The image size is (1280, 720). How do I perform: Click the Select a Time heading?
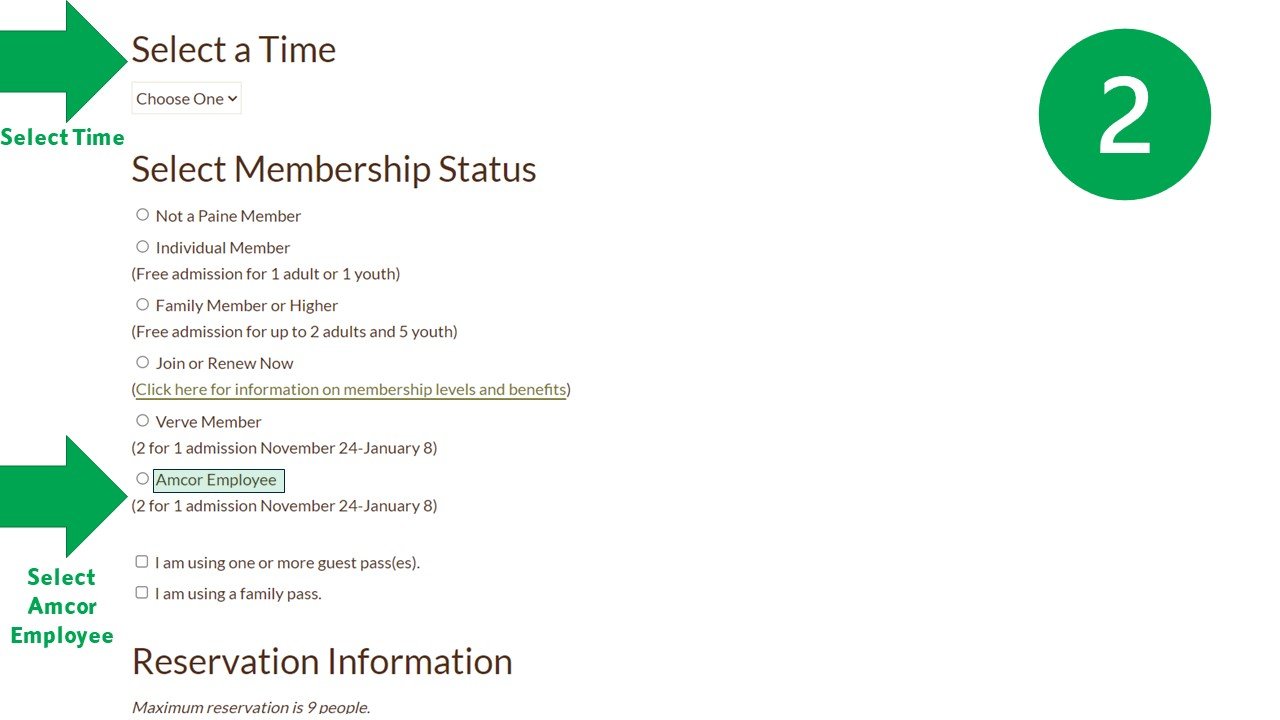click(234, 50)
